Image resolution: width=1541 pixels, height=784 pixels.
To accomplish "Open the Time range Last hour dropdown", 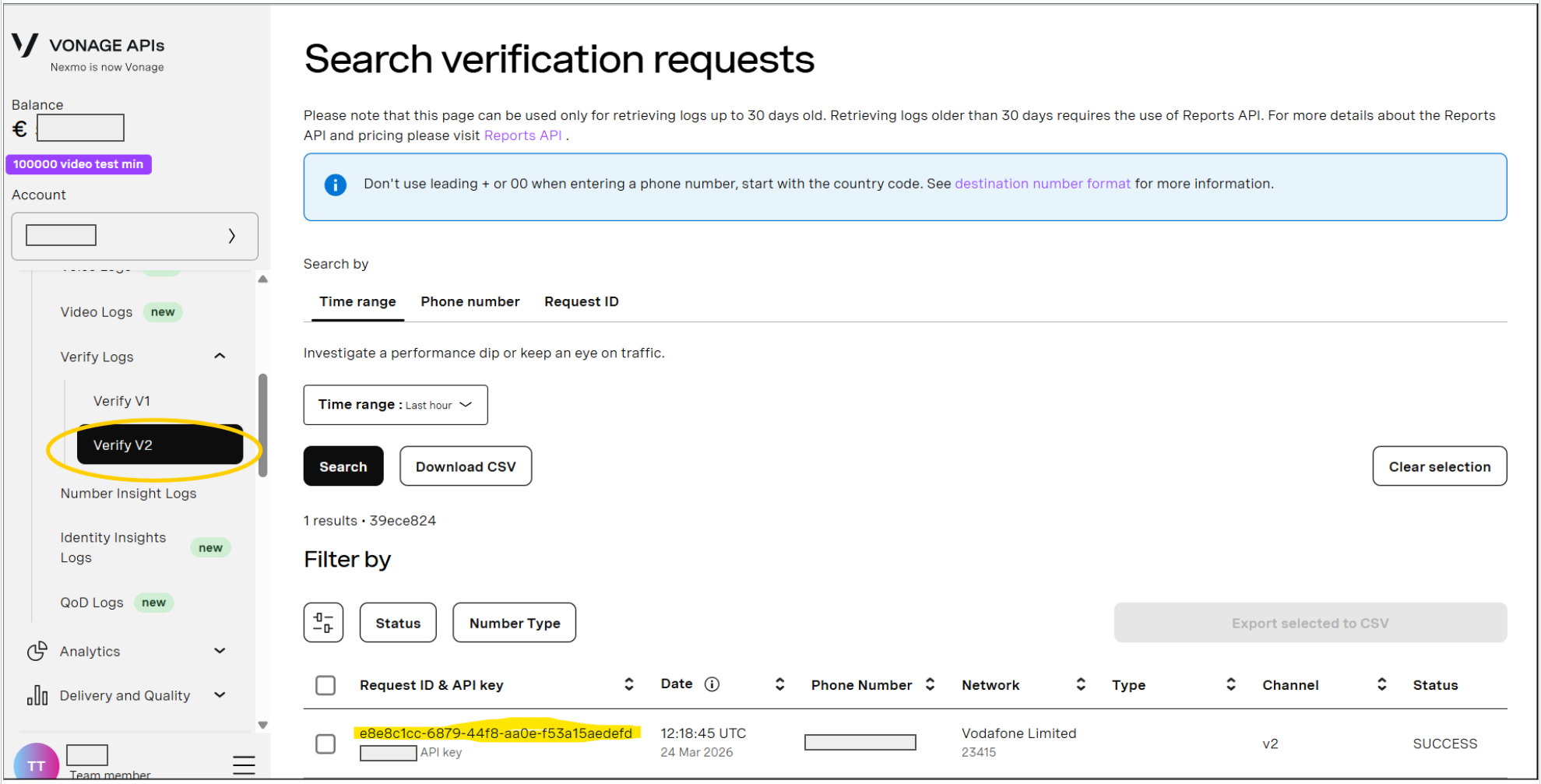I will point(396,405).
